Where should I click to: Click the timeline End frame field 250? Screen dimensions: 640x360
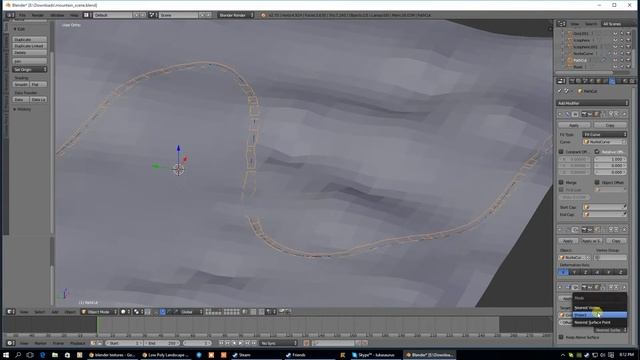coord(162,343)
